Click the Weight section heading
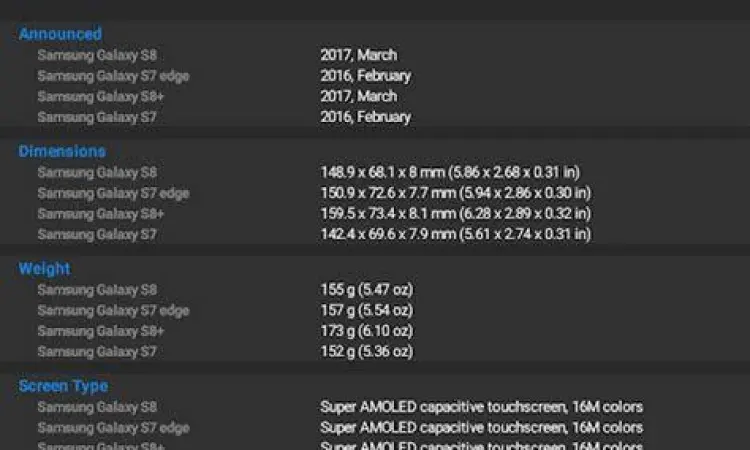The image size is (750, 450). 45,268
